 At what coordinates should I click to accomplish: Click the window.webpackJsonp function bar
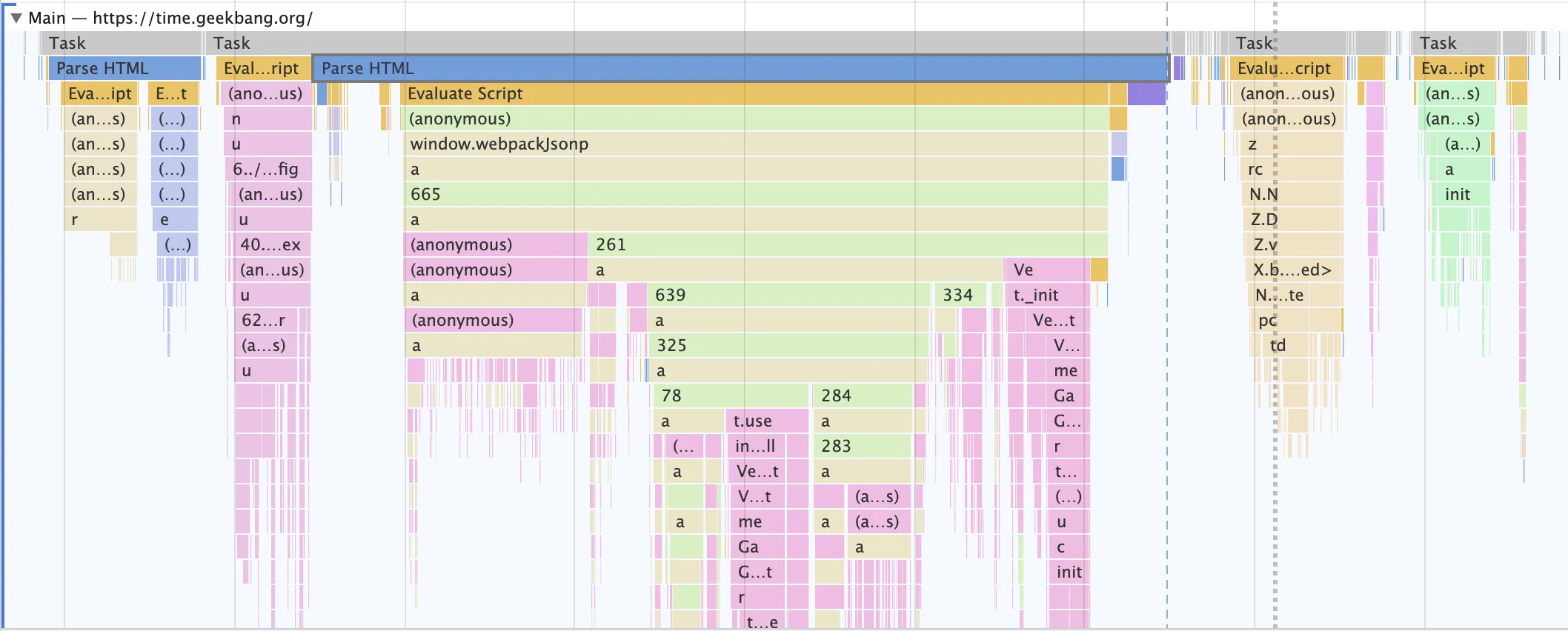click(x=756, y=144)
